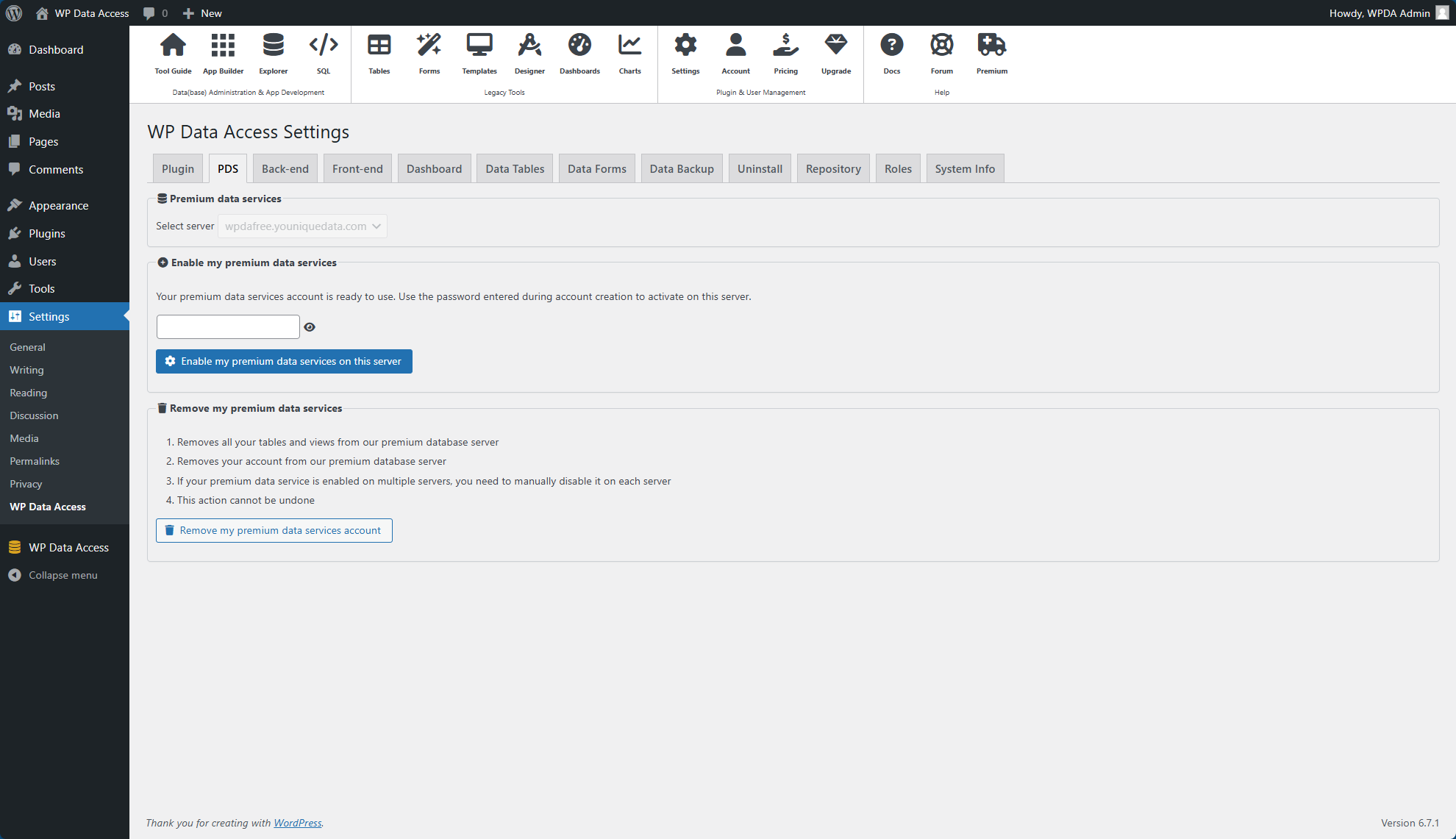Open the Account management icon
Viewport: 1456px width, 839px height.
coord(735,51)
